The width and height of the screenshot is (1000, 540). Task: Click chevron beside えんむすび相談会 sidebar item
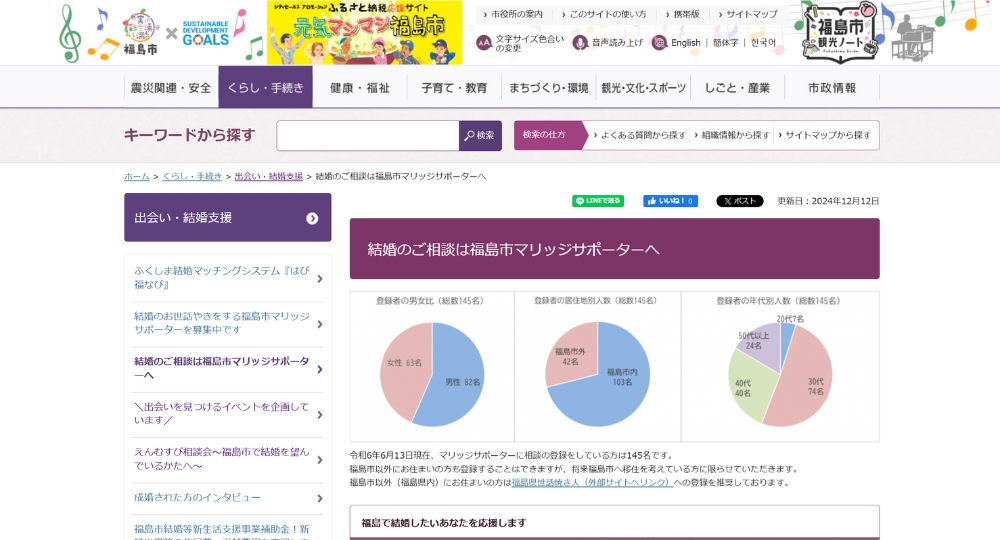pos(320,460)
